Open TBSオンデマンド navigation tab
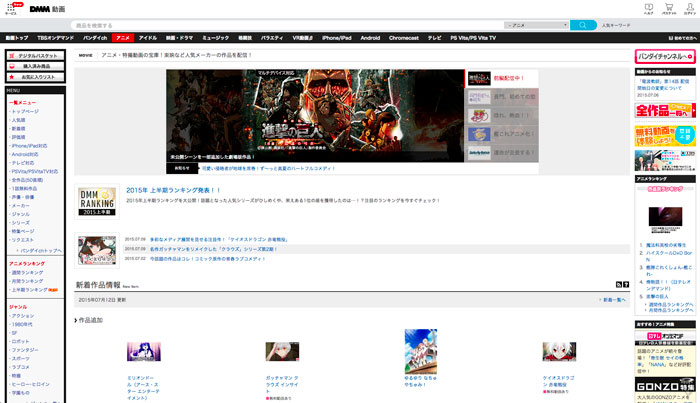700x403 pixels. point(56,38)
